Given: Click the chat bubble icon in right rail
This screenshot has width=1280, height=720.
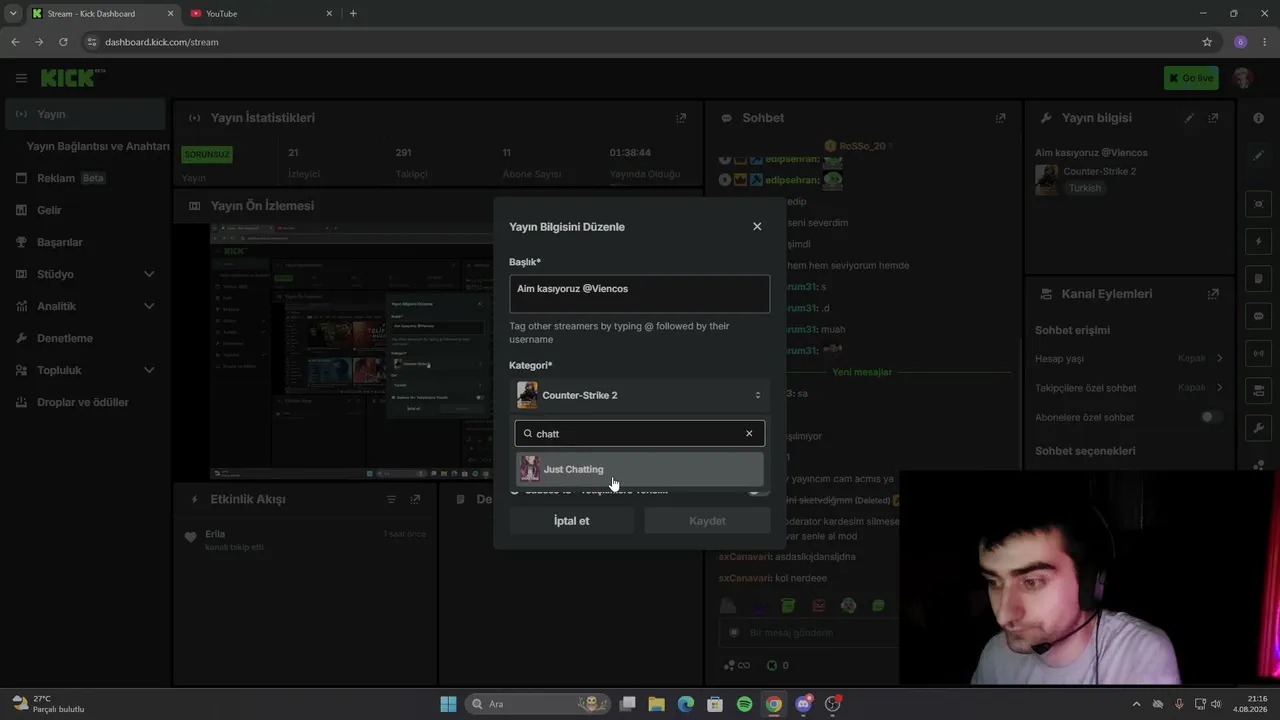Looking at the screenshot, I should click(1258, 316).
